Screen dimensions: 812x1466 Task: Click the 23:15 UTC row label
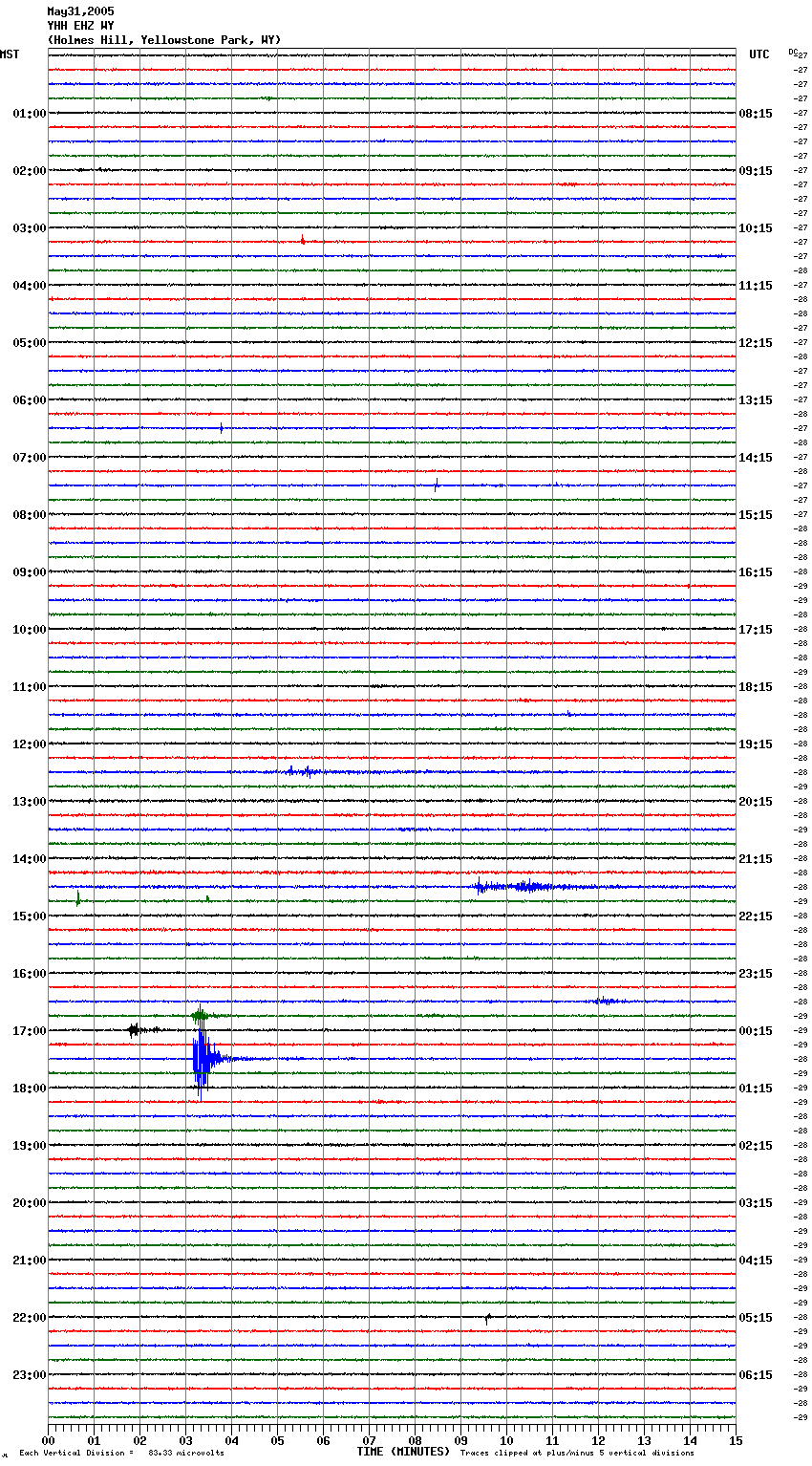coord(756,974)
